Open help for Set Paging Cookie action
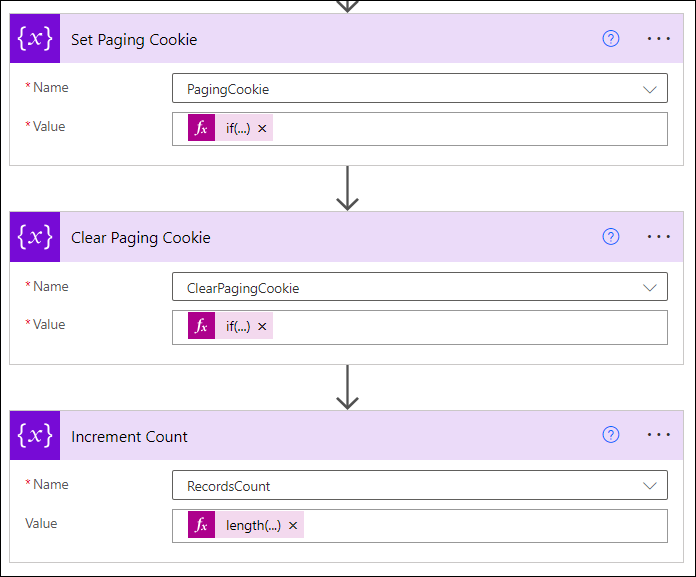 tap(611, 39)
